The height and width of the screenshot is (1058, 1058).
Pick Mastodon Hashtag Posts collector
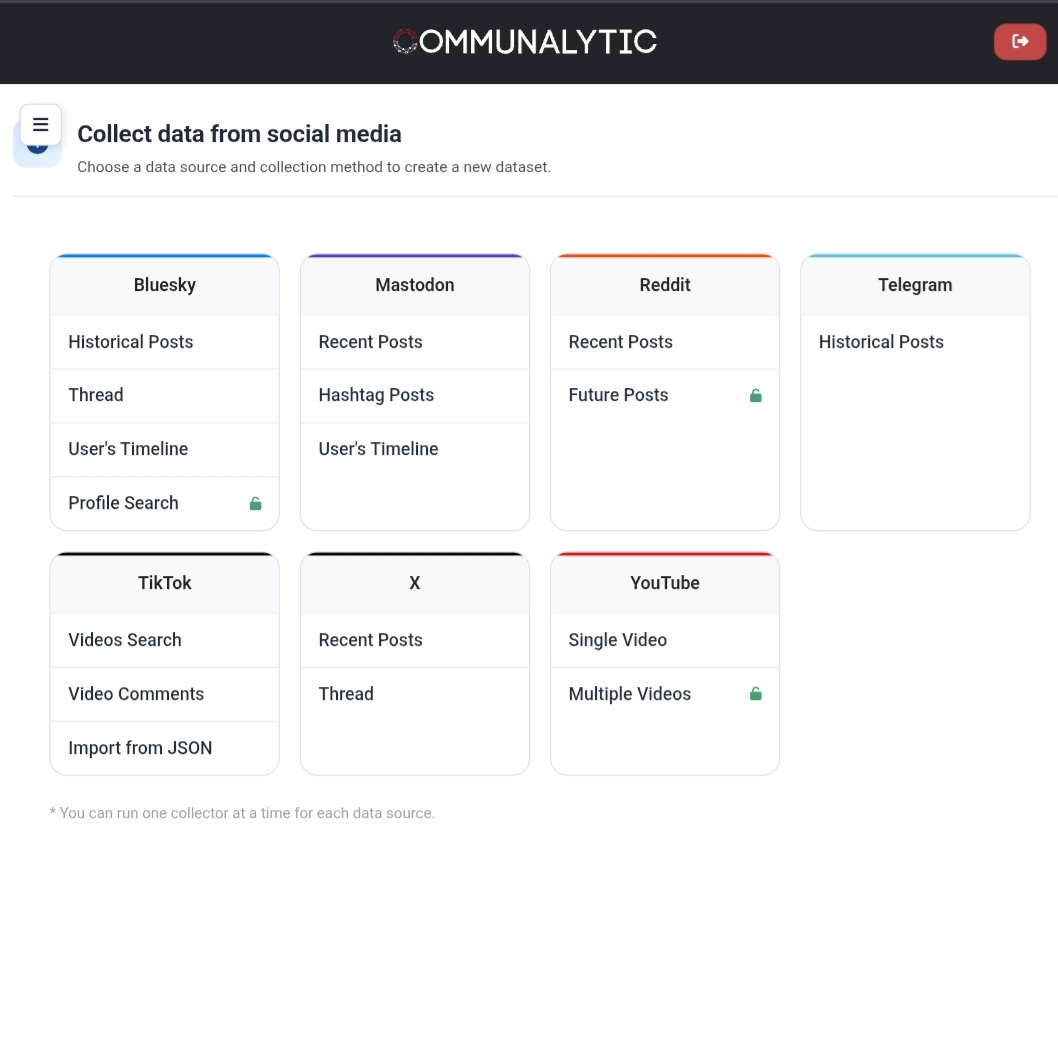click(376, 395)
